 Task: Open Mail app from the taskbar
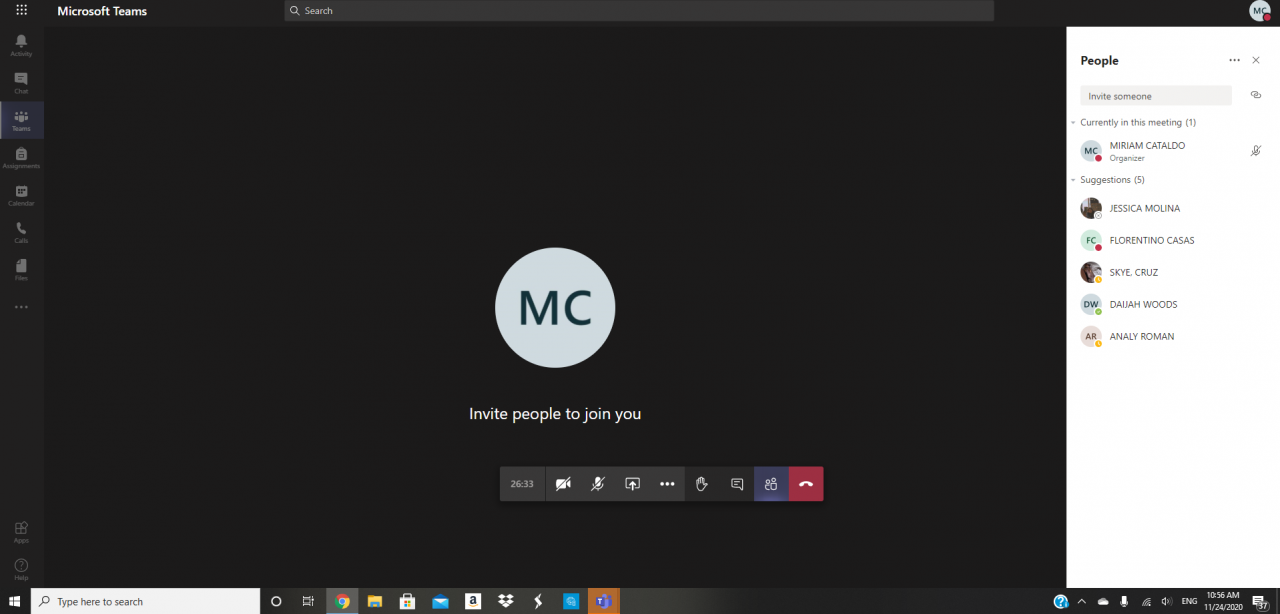[x=440, y=601]
